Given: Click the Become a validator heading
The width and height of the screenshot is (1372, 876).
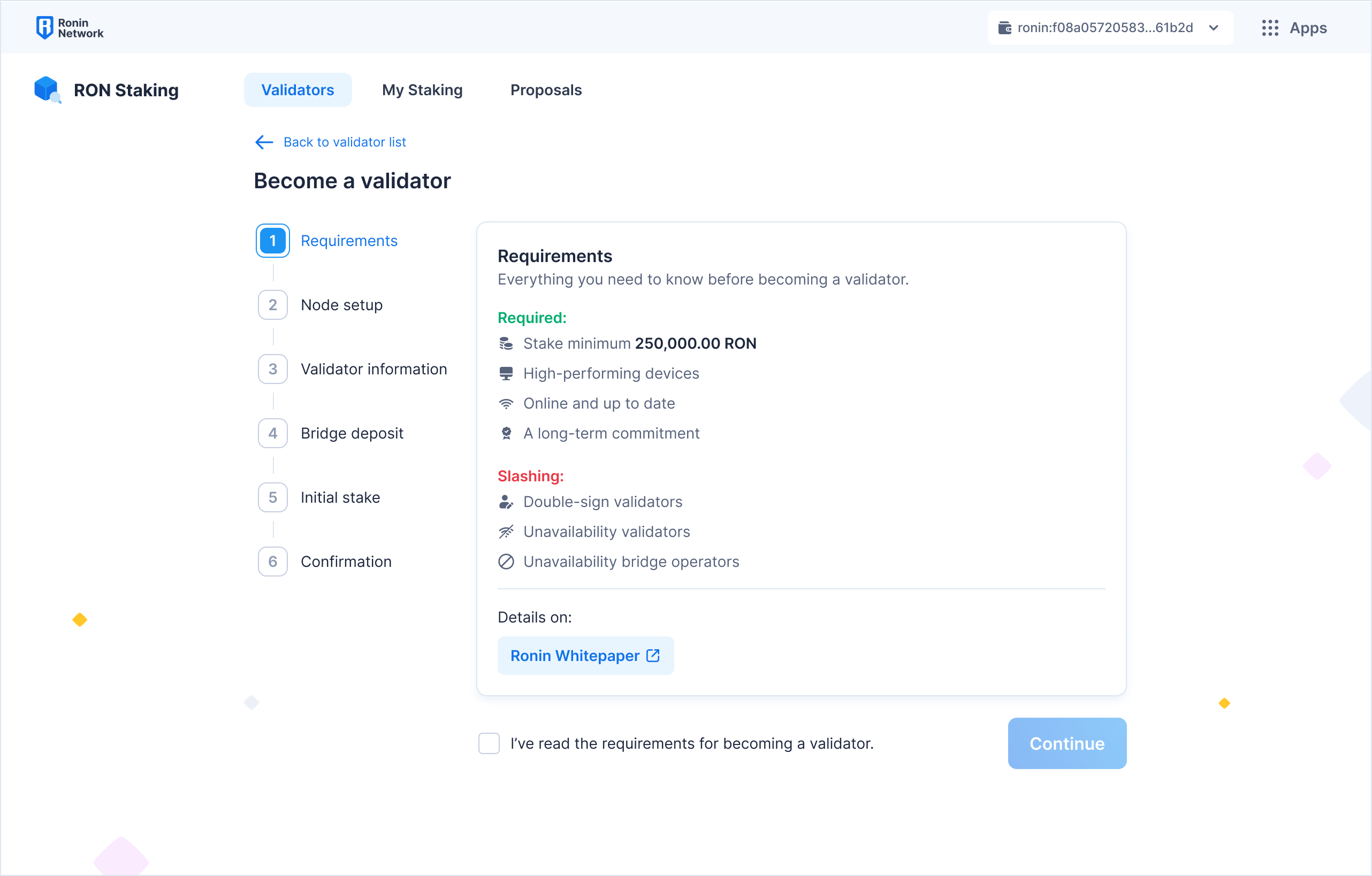Looking at the screenshot, I should [x=352, y=181].
